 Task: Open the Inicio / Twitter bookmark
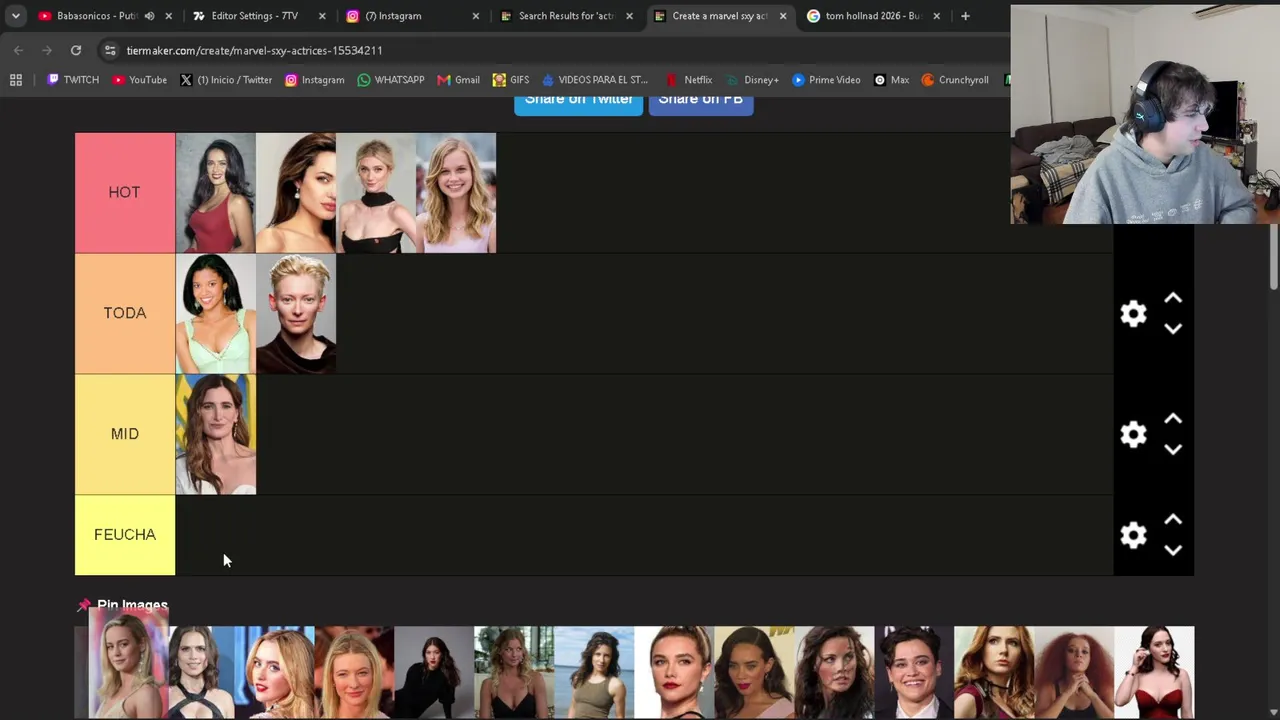[x=226, y=80]
